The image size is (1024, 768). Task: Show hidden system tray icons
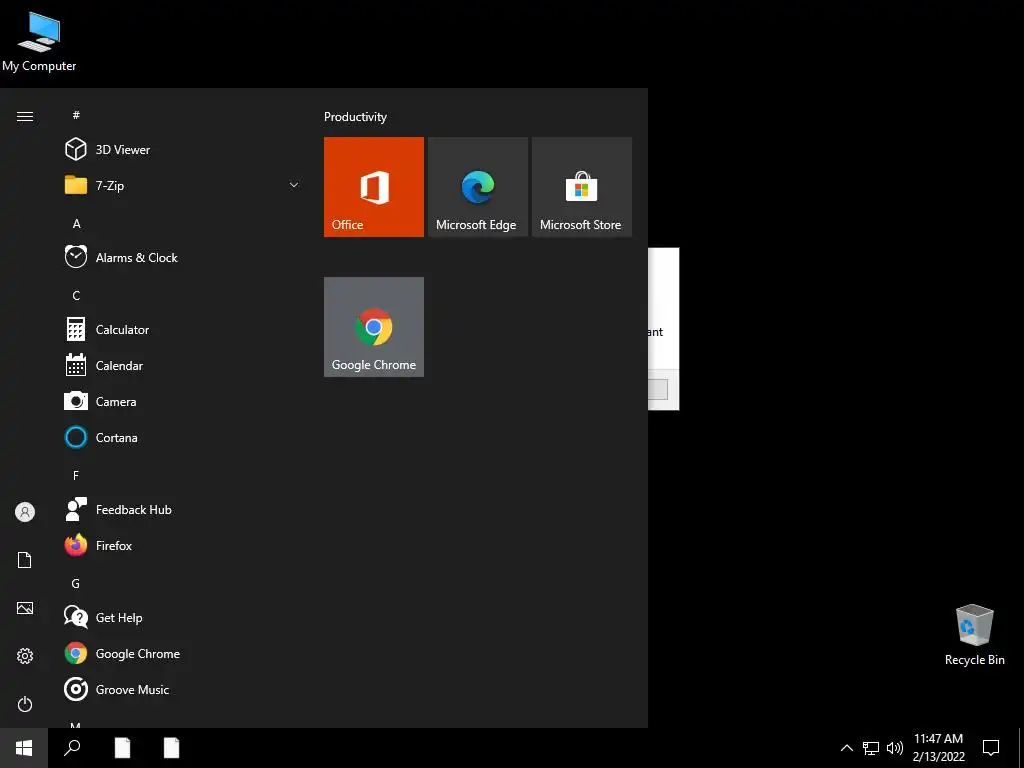coord(846,748)
